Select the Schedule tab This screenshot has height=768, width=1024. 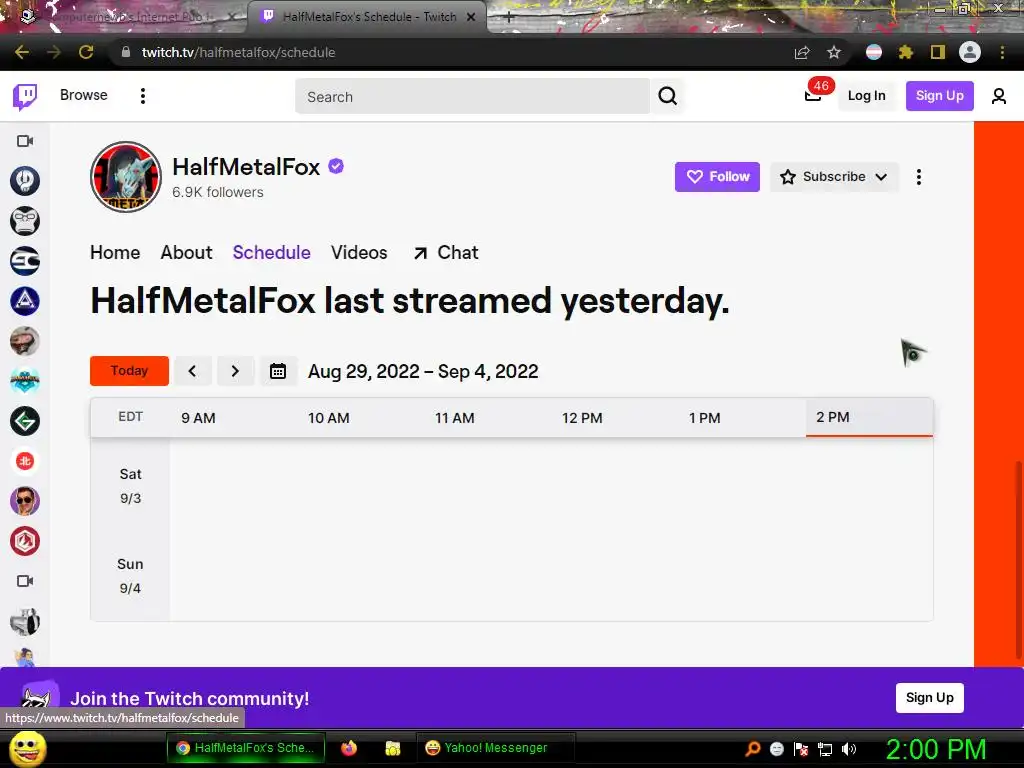(272, 253)
